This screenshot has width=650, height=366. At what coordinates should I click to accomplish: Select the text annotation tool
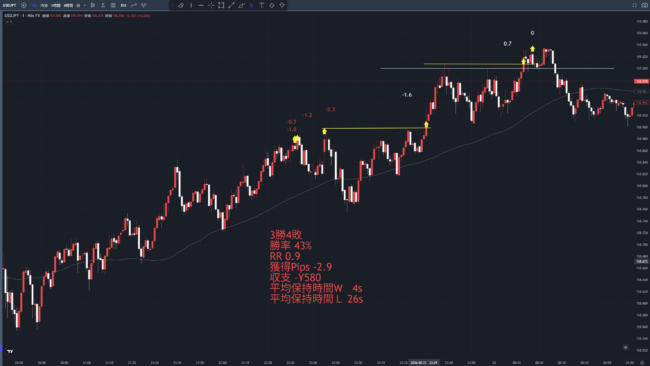262,5
